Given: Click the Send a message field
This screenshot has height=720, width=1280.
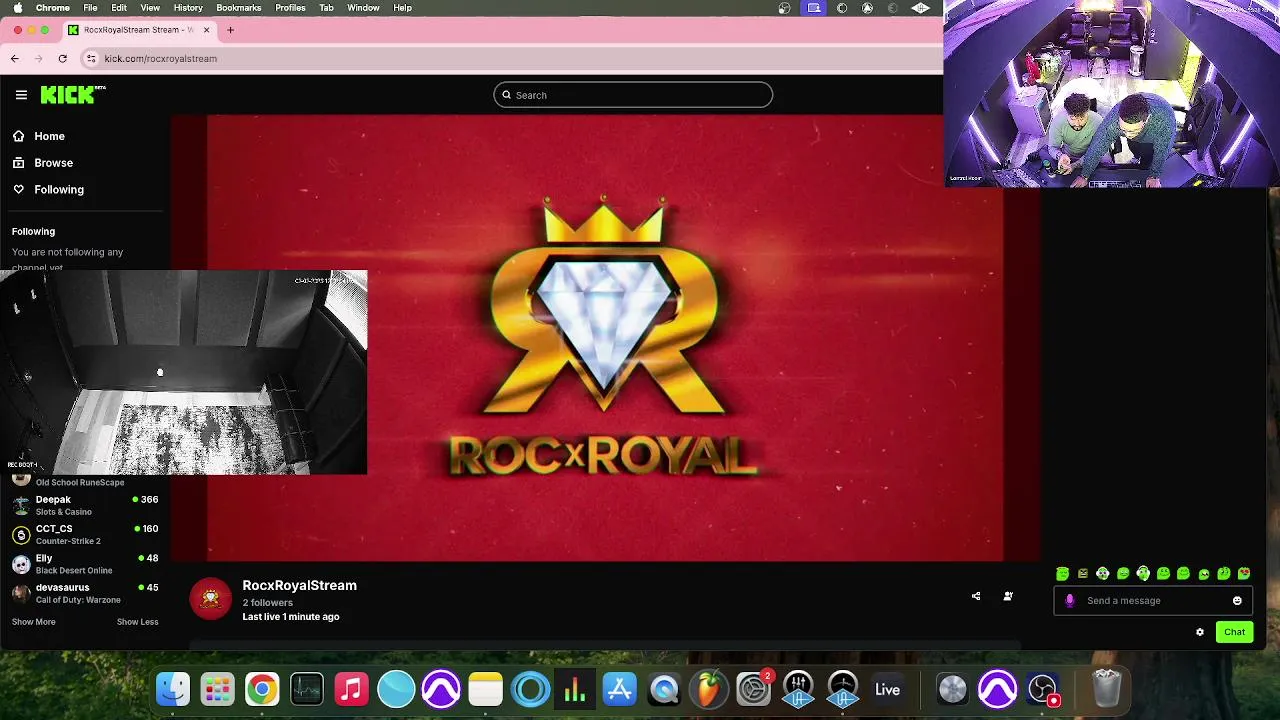Looking at the screenshot, I should click(x=1152, y=601).
